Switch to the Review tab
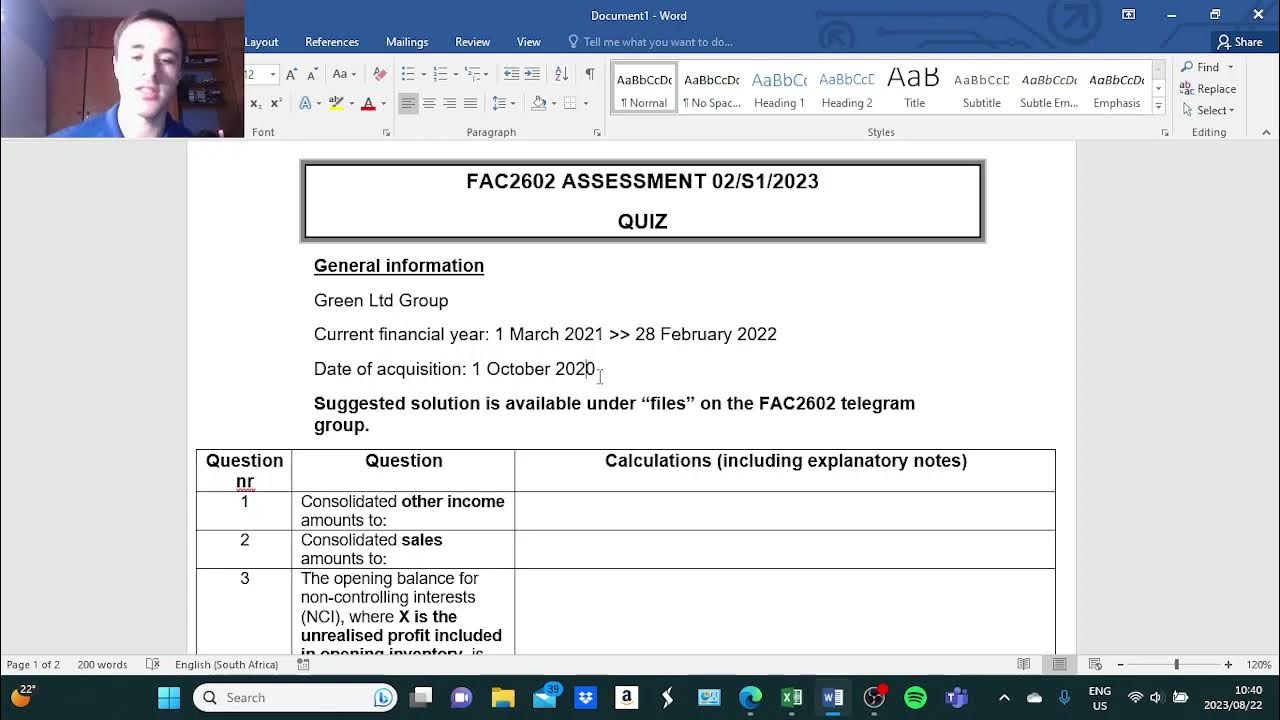The image size is (1280, 720). (x=473, y=42)
